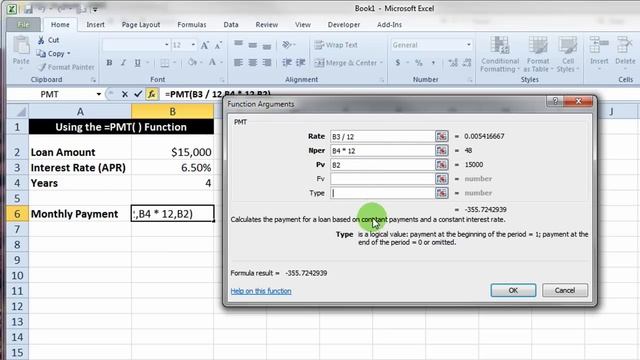Center text horizontally in cell

pyautogui.click(x=253, y=62)
